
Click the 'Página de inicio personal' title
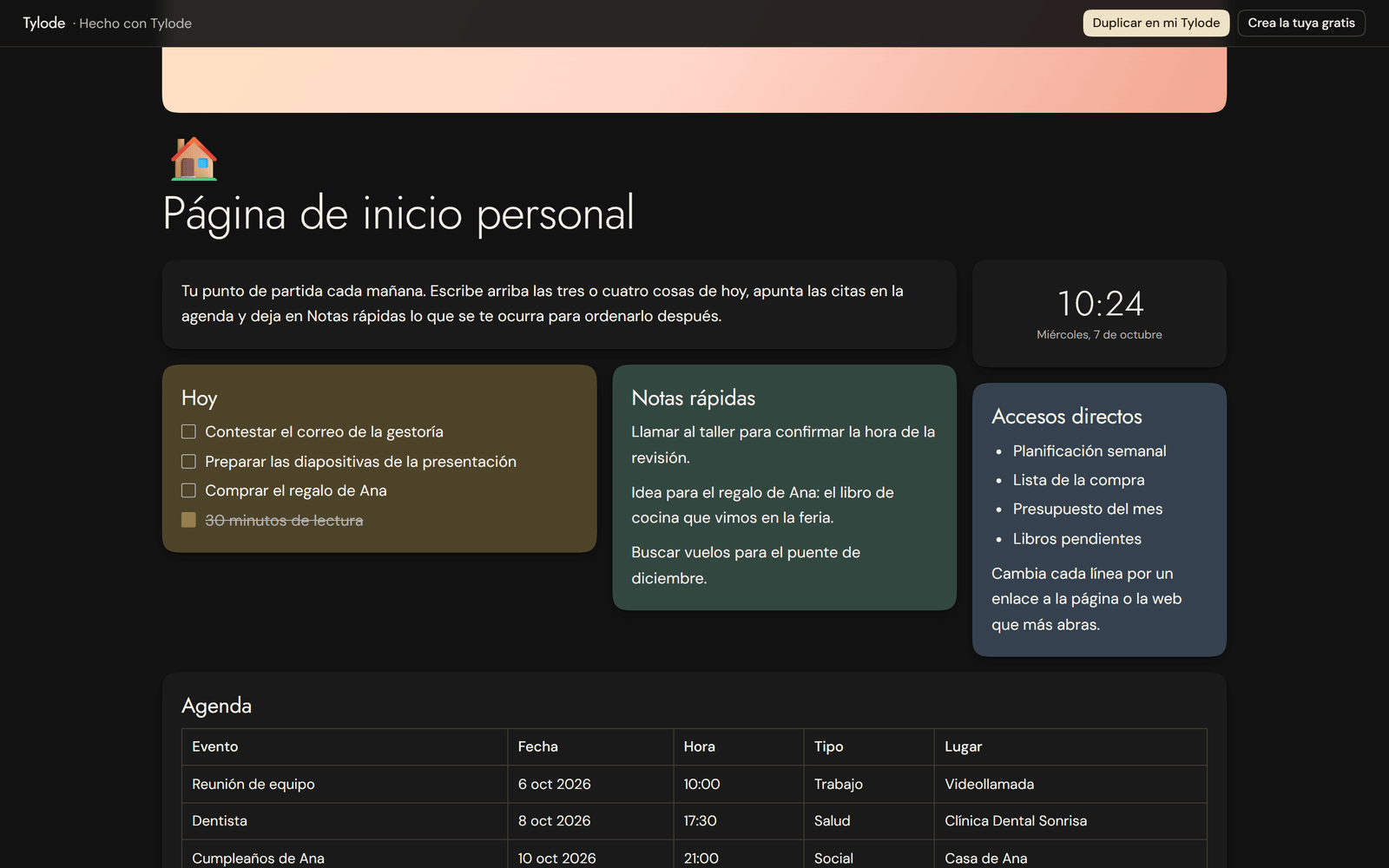[398, 214]
